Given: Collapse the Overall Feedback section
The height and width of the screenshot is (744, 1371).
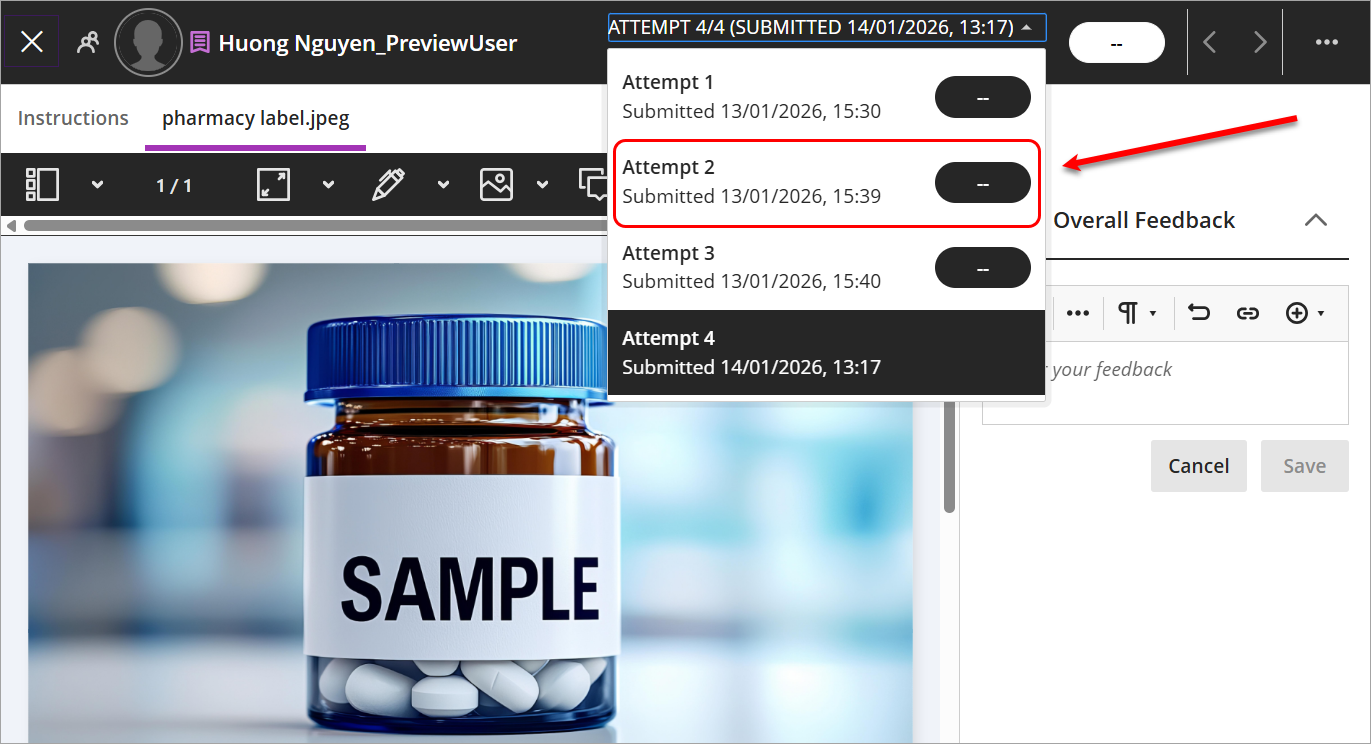Looking at the screenshot, I should click(x=1316, y=220).
